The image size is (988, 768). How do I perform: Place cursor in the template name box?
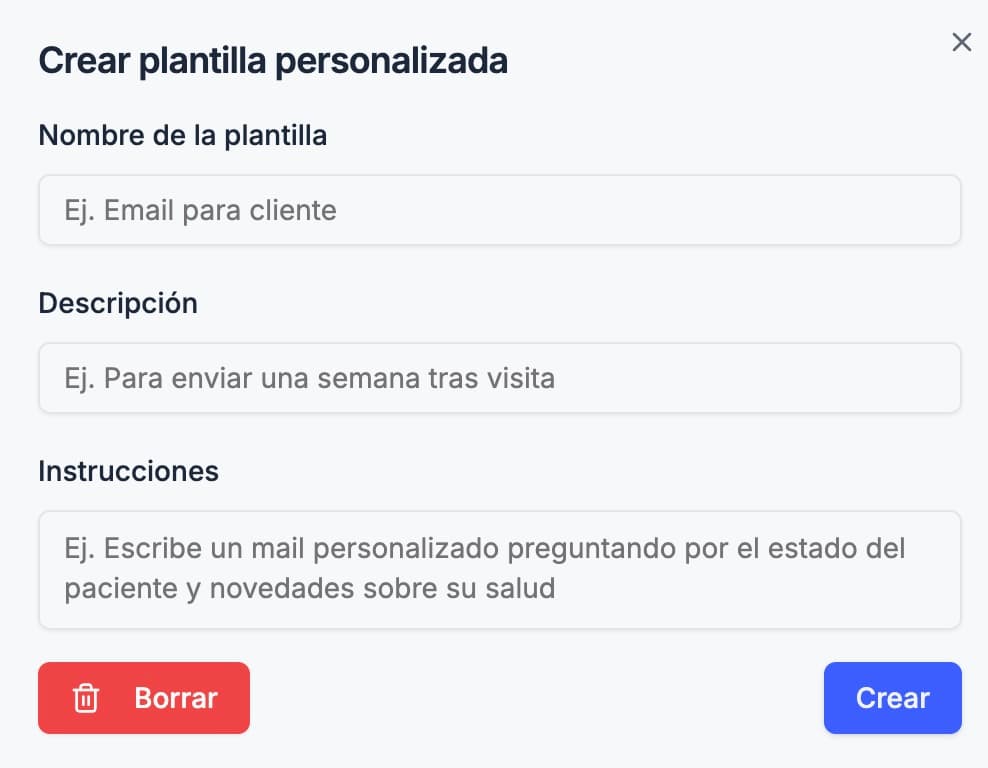tap(499, 210)
